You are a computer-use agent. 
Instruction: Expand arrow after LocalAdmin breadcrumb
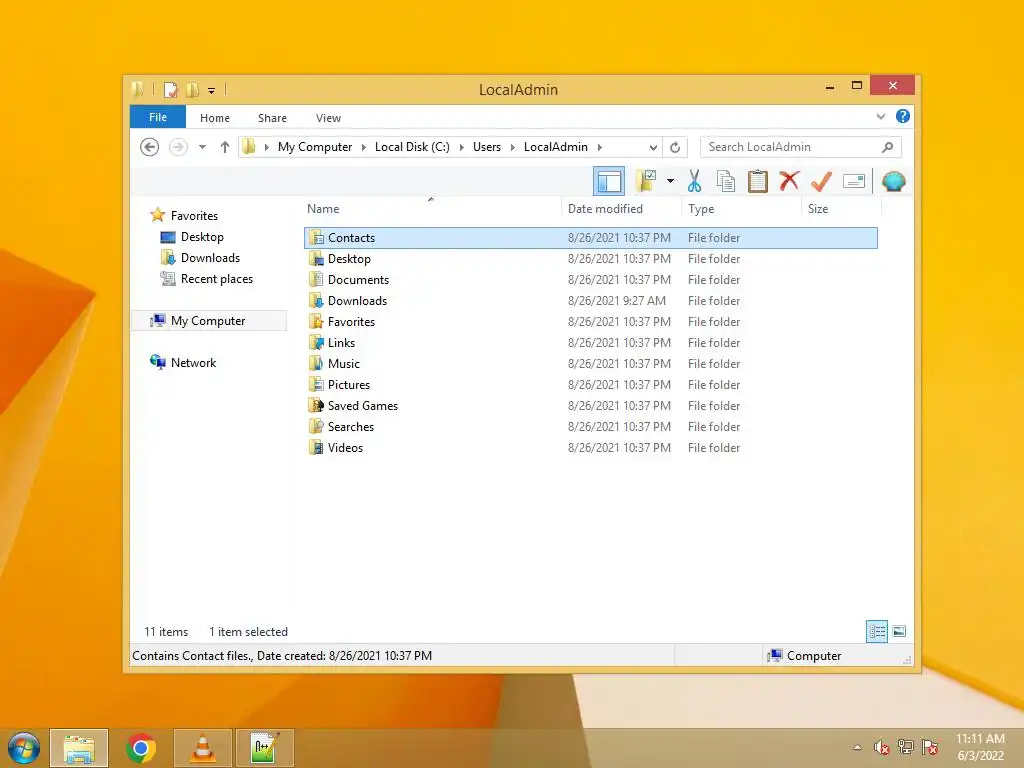(600, 147)
